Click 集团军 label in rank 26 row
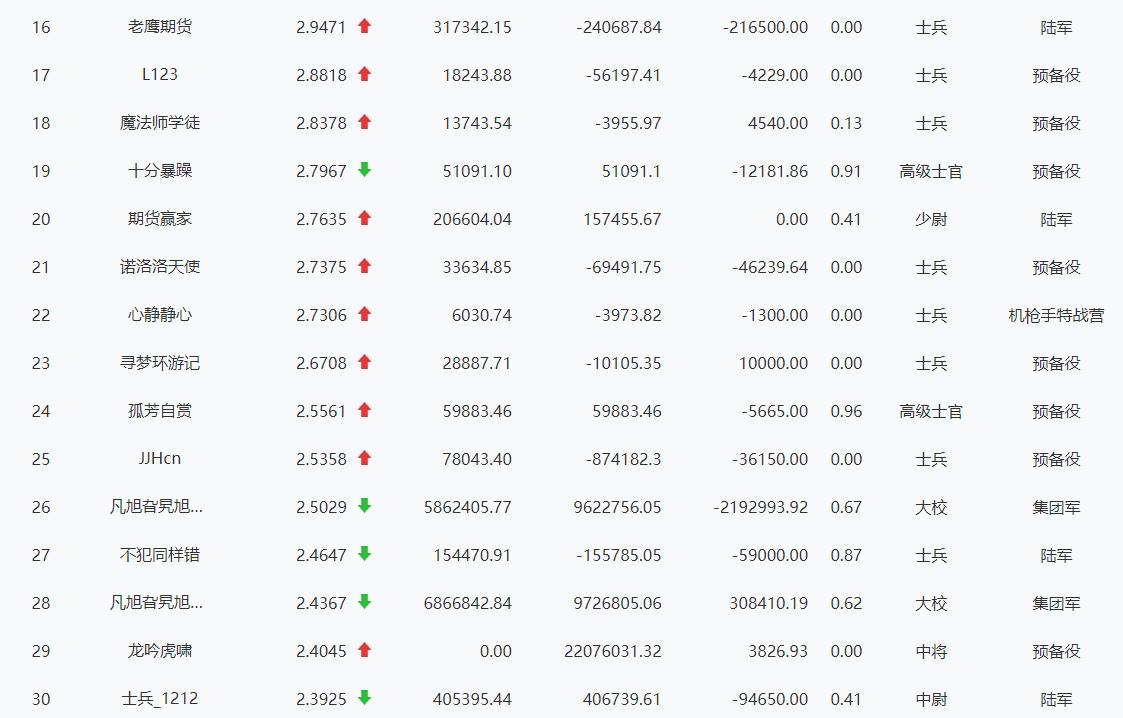Viewport: 1123px width, 718px height. pos(1056,507)
